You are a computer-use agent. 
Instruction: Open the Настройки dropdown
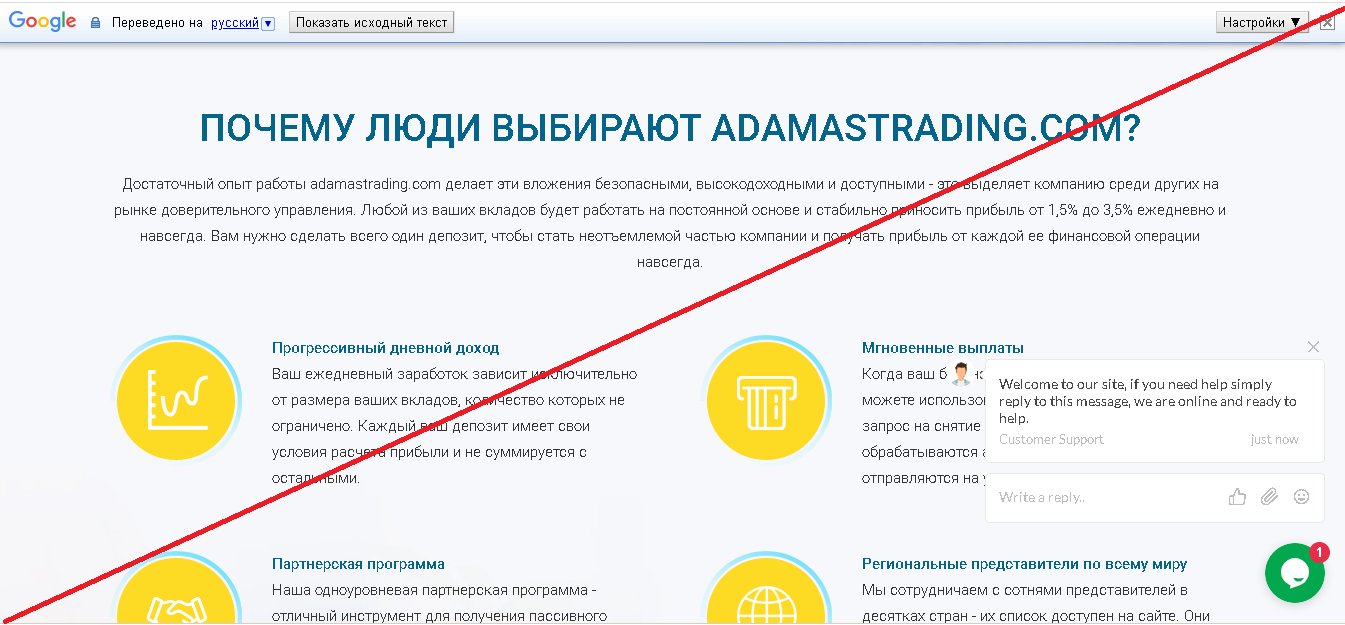click(x=1263, y=22)
